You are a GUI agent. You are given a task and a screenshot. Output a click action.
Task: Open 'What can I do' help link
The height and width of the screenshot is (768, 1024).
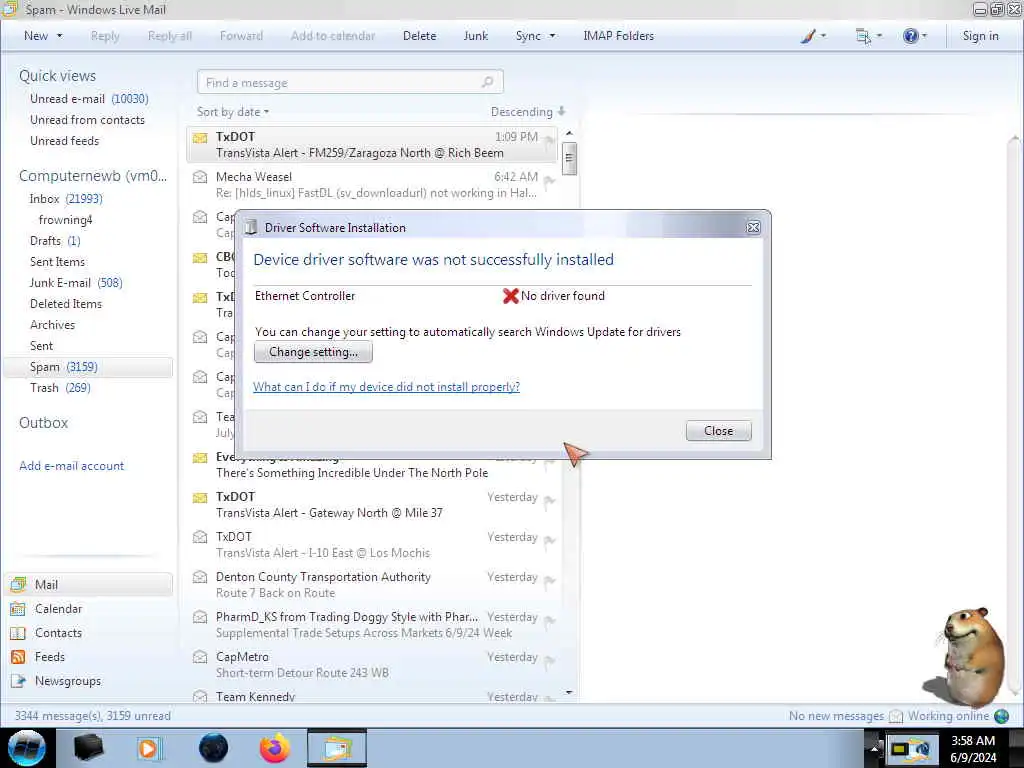tap(387, 387)
